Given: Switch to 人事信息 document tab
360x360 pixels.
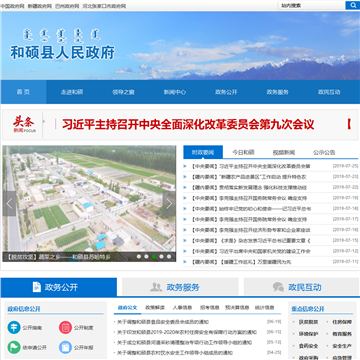Looking at the screenshot, I should click(182, 308).
